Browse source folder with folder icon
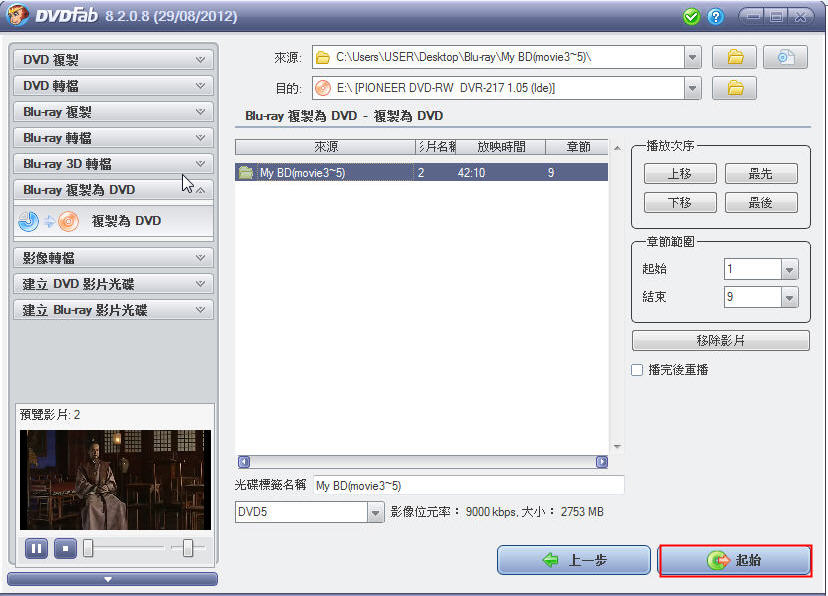This screenshot has height=596, width=828. tap(734, 57)
